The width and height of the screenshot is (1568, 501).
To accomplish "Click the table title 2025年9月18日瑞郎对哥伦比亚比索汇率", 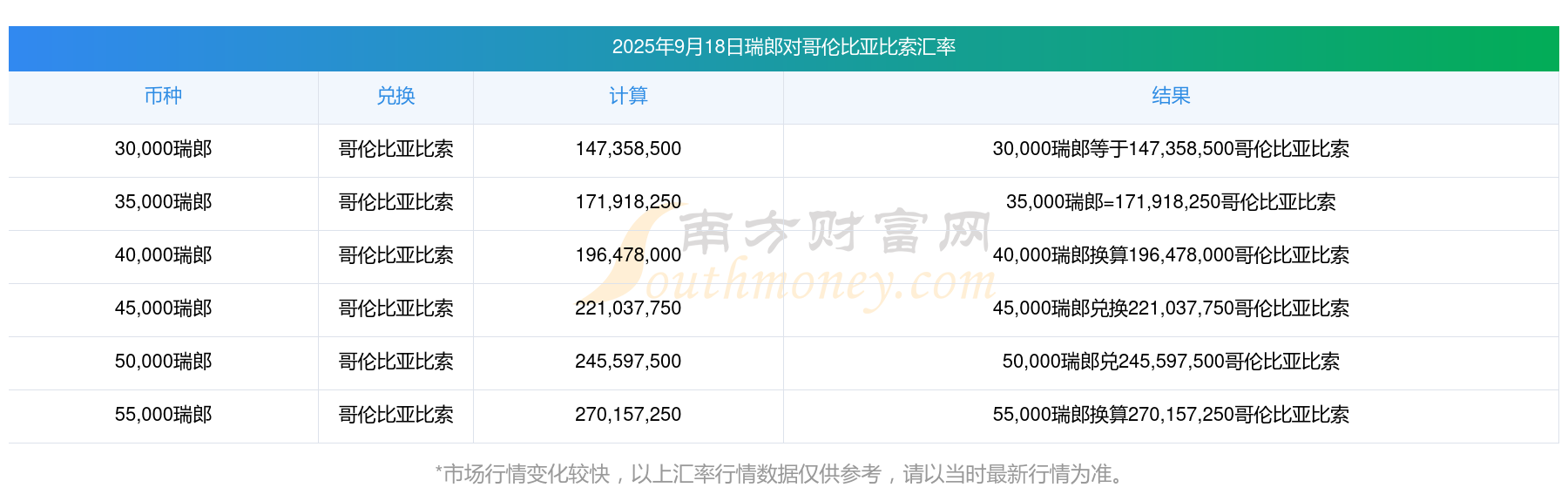I will 783,47.
